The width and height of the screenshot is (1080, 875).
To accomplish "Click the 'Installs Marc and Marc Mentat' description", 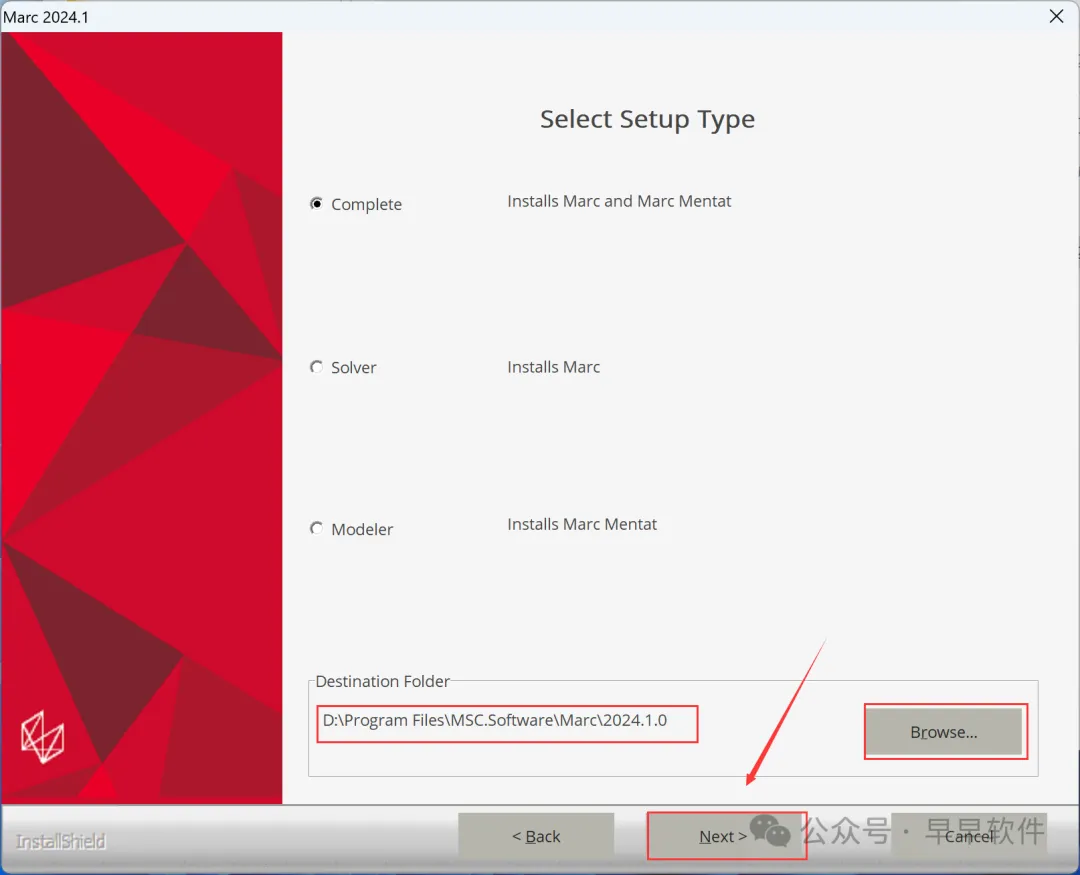I will click(x=619, y=201).
